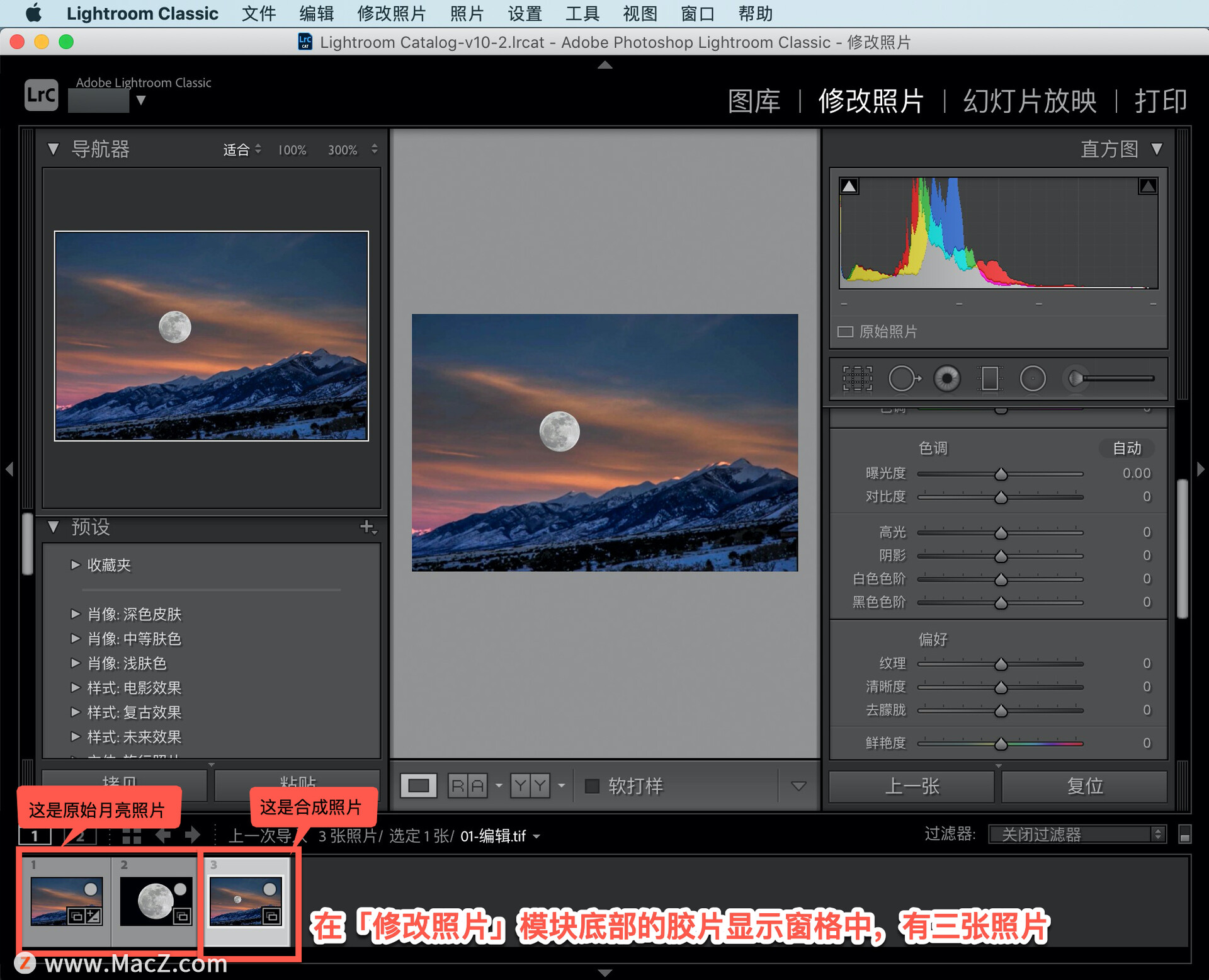
Task: Expand the 收藏夹 preset group
Action: click(76, 565)
